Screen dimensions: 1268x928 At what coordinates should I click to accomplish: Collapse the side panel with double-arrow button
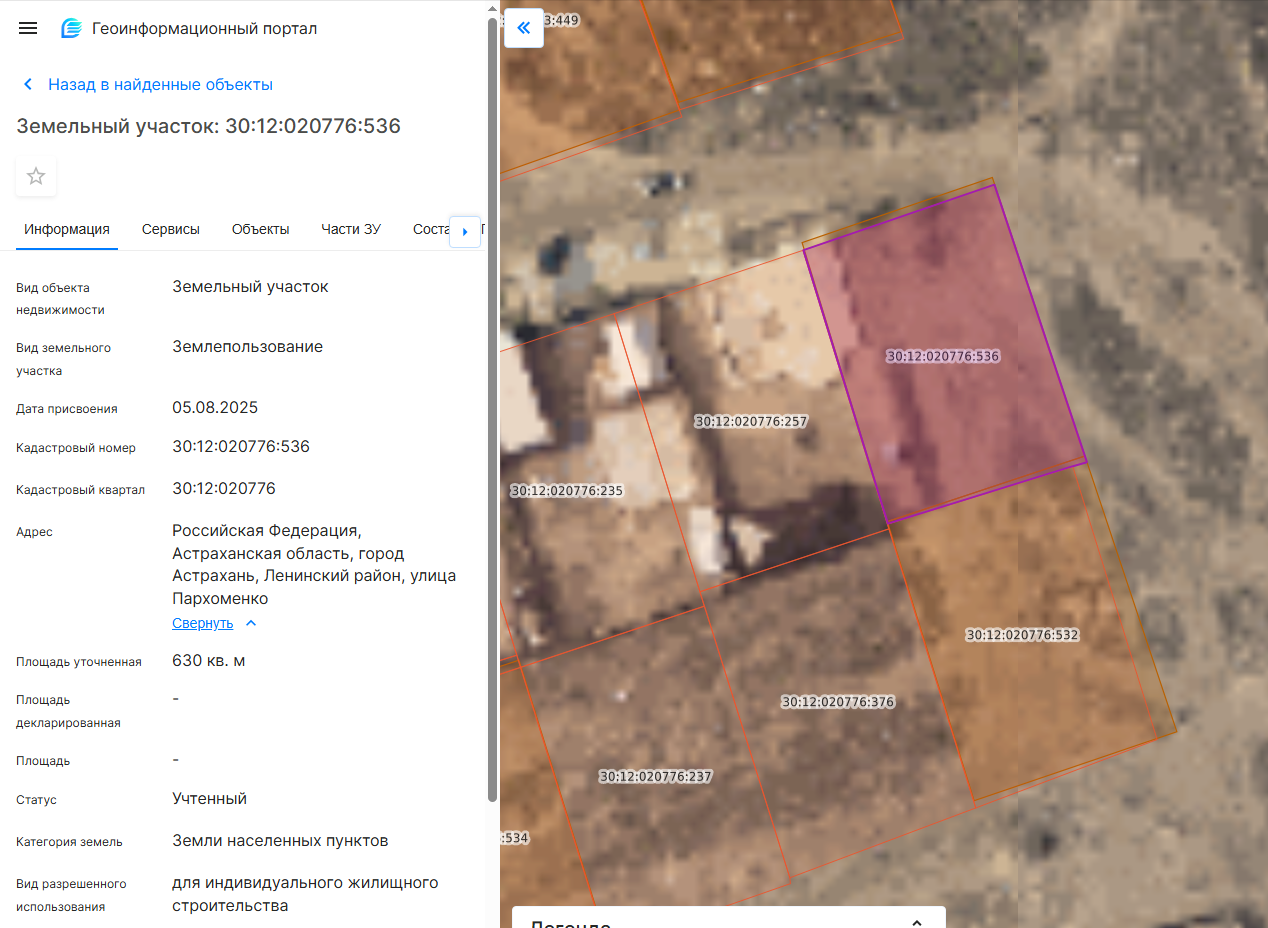coord(523,28)
